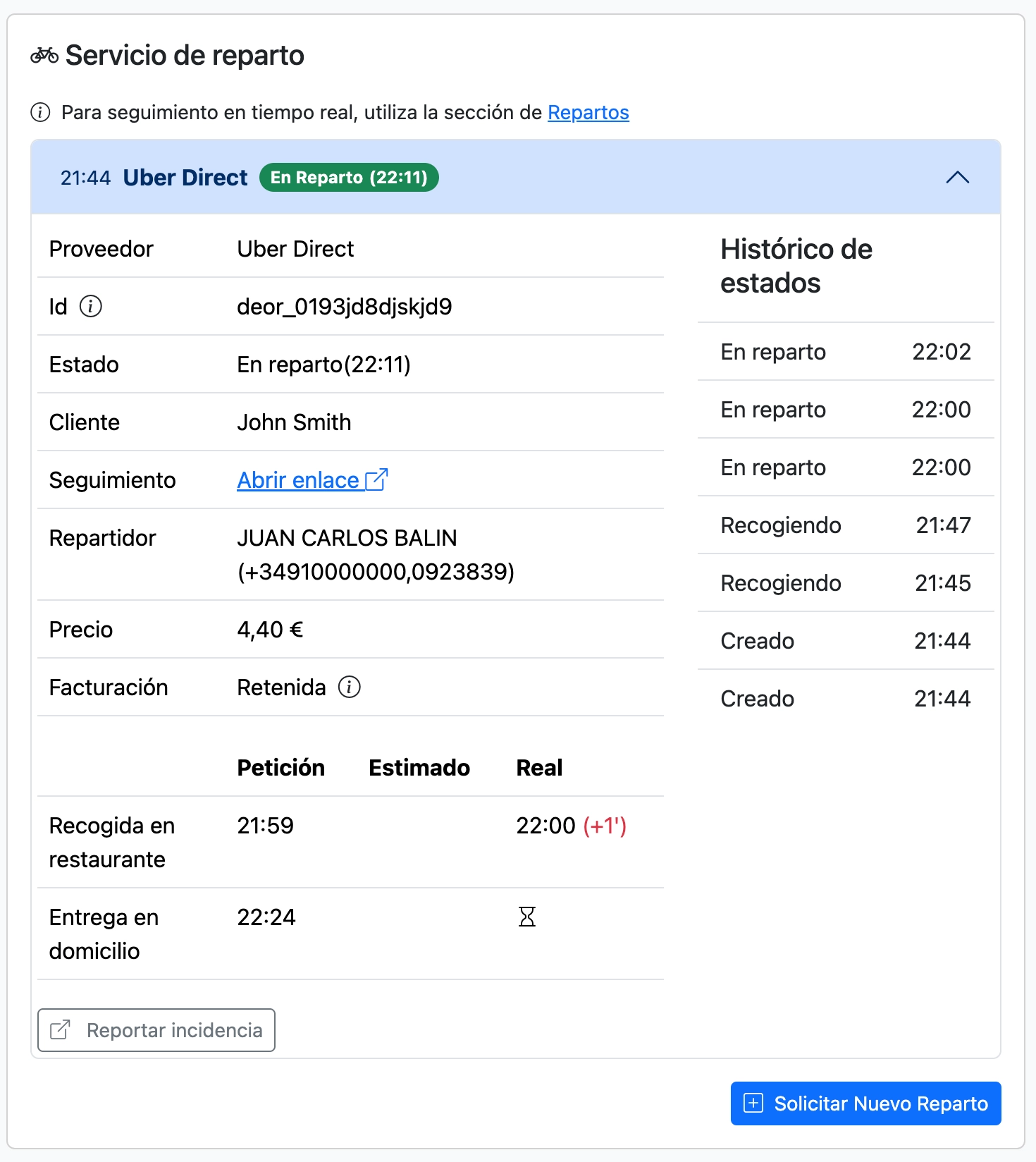The height and width of the screenshot is (1162, 1036).
Task: Click the client name John Smith
Action: pyautogui.click(x=294, y=422)
